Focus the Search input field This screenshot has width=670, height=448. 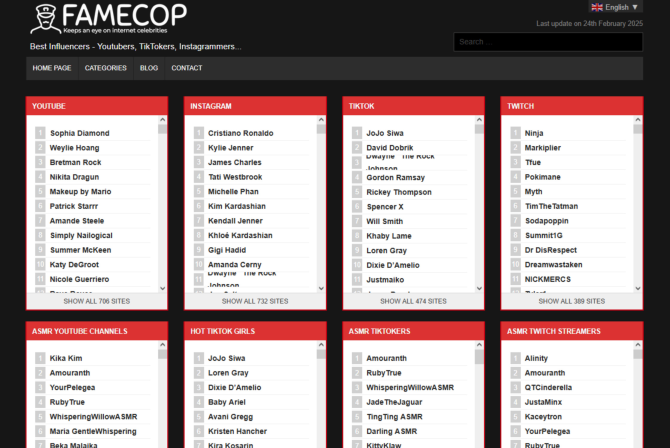548,42
